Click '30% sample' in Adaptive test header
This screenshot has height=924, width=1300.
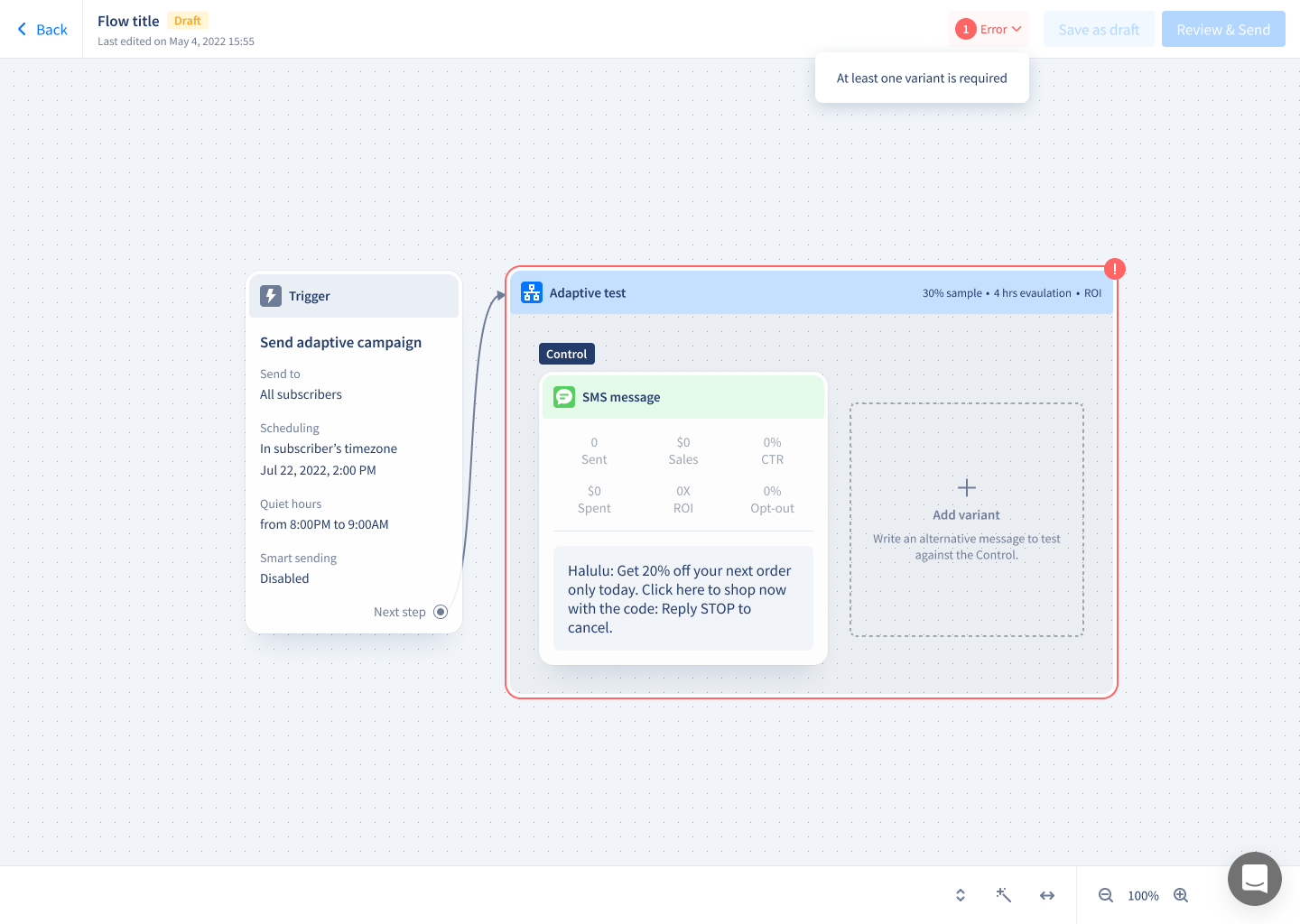pyautogui.click(x=952, y=293)
